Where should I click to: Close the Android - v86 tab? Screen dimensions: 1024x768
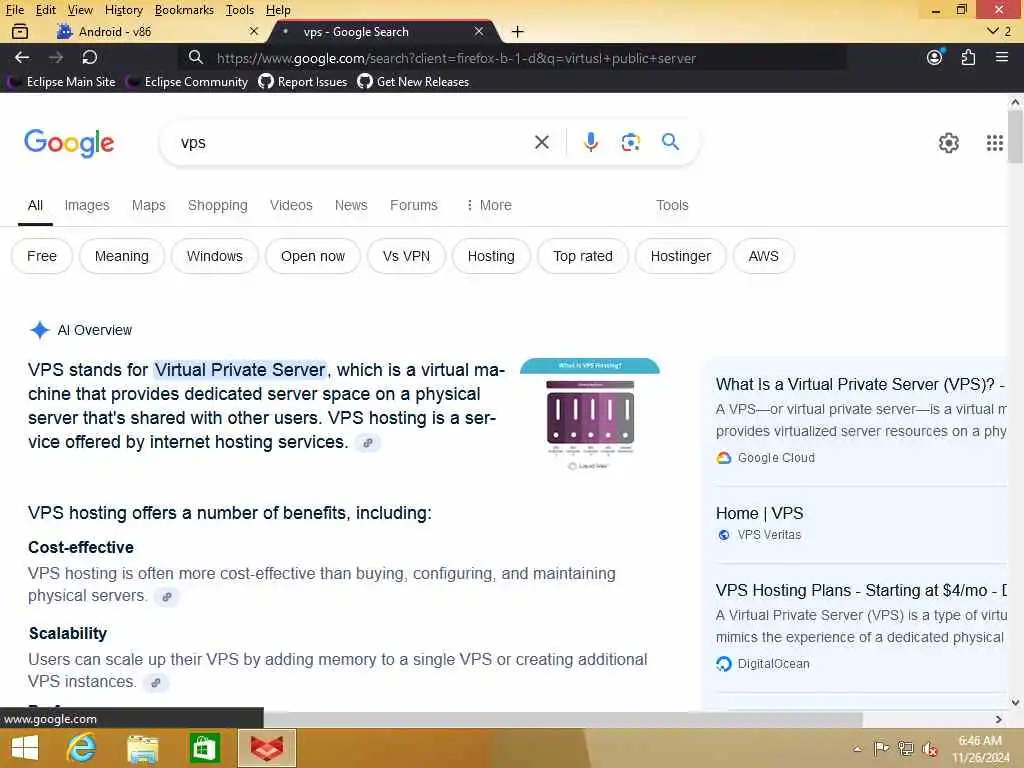coord(254,31)
